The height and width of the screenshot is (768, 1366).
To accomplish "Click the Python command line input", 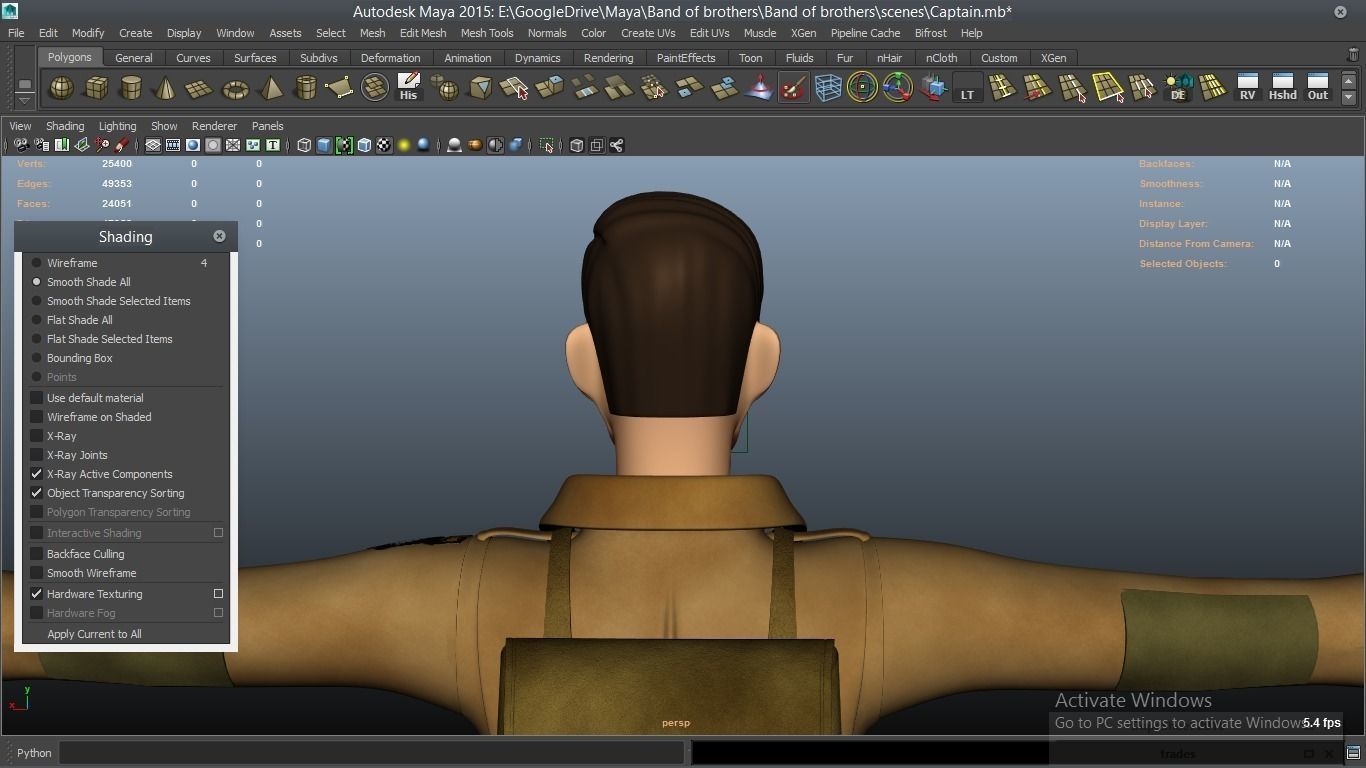I will coord(372,753).
